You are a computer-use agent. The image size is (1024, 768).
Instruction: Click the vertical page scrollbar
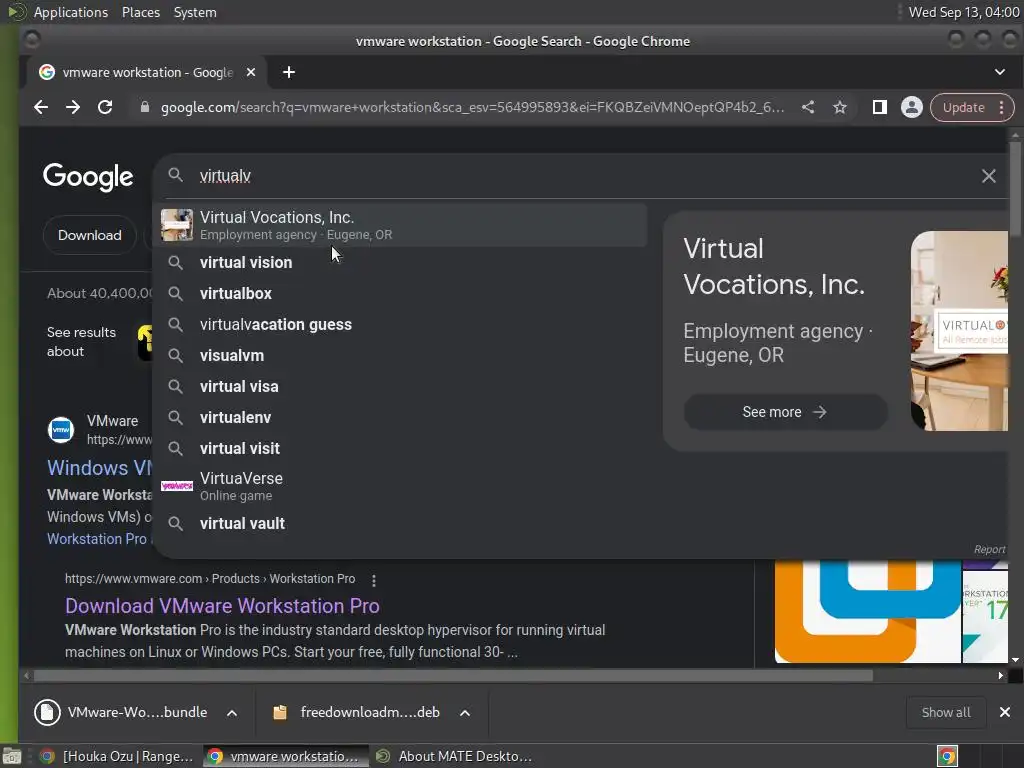point(1015,189)
